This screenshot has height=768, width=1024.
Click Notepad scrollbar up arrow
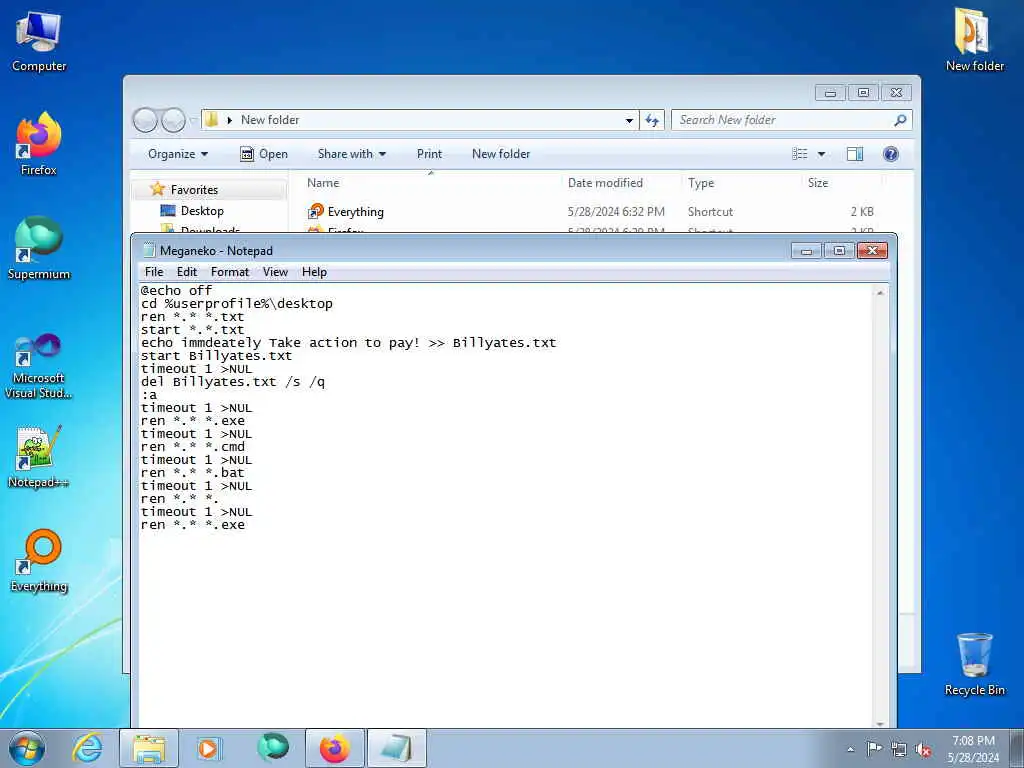(880, 293)
